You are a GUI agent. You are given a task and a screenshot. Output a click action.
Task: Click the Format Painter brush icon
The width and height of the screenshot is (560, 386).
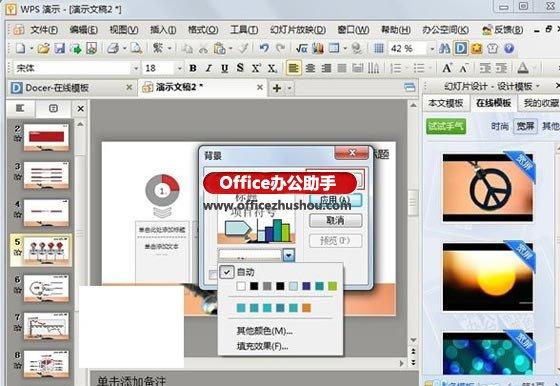243,48
